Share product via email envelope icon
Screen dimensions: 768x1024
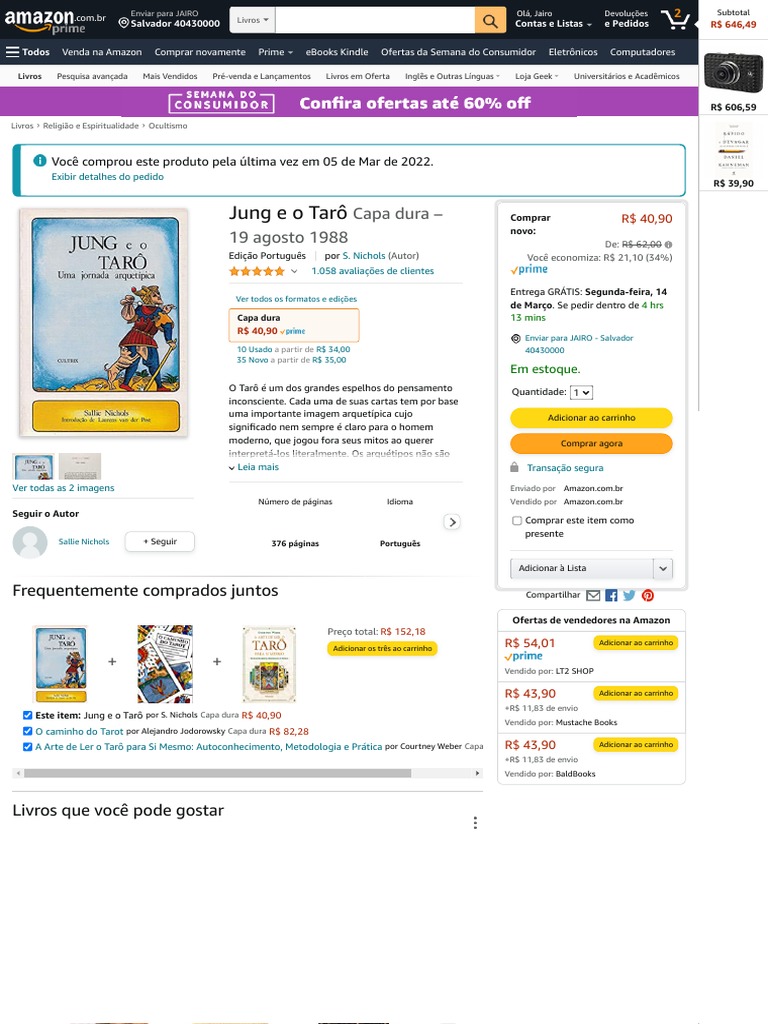click(593, 595)
